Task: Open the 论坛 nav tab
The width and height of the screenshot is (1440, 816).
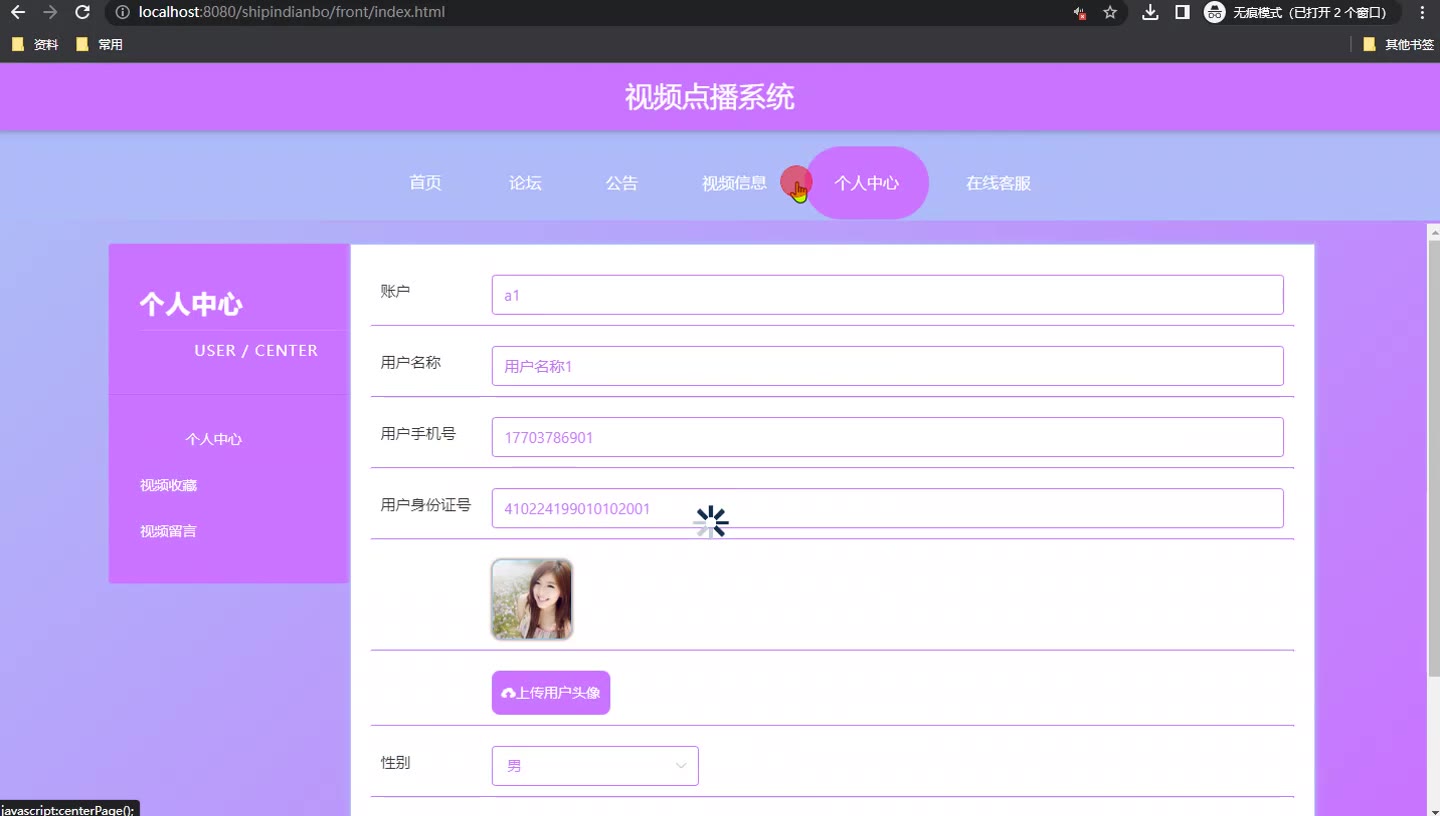Action: pos(525,183)
